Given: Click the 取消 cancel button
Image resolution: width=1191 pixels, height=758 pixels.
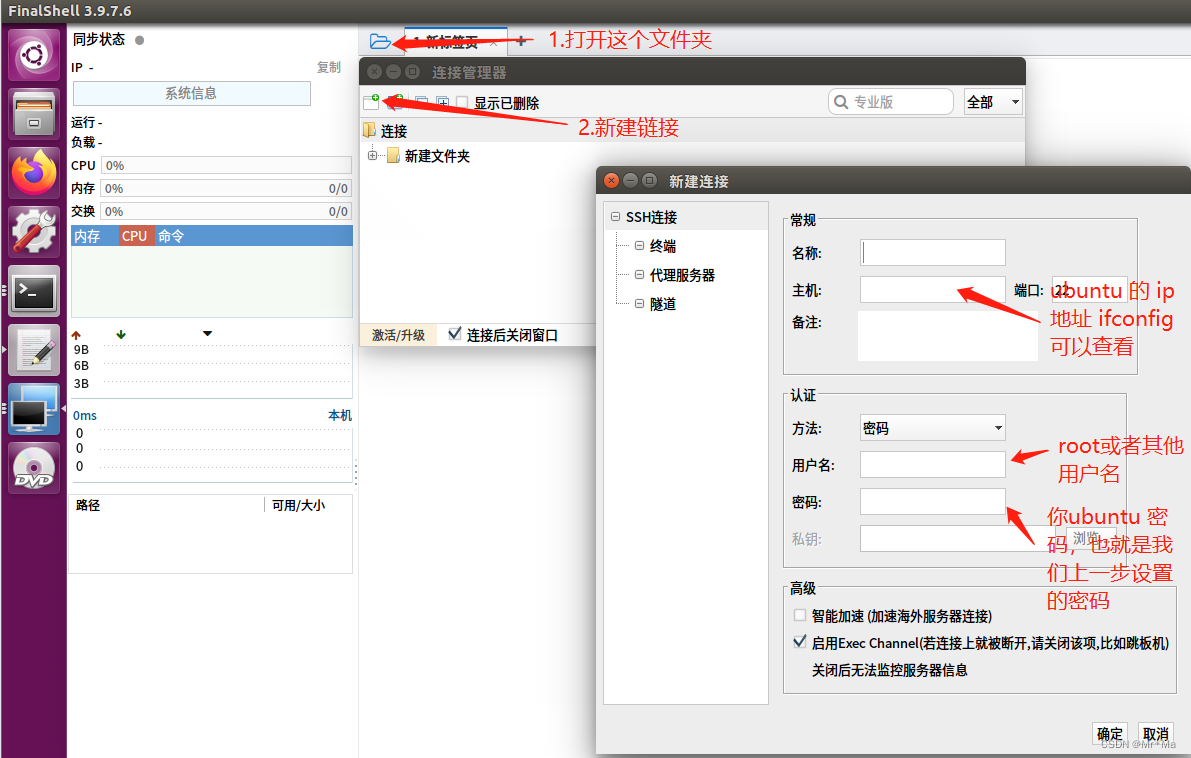Looking at the screenshot, I should tap(1155, 734).
